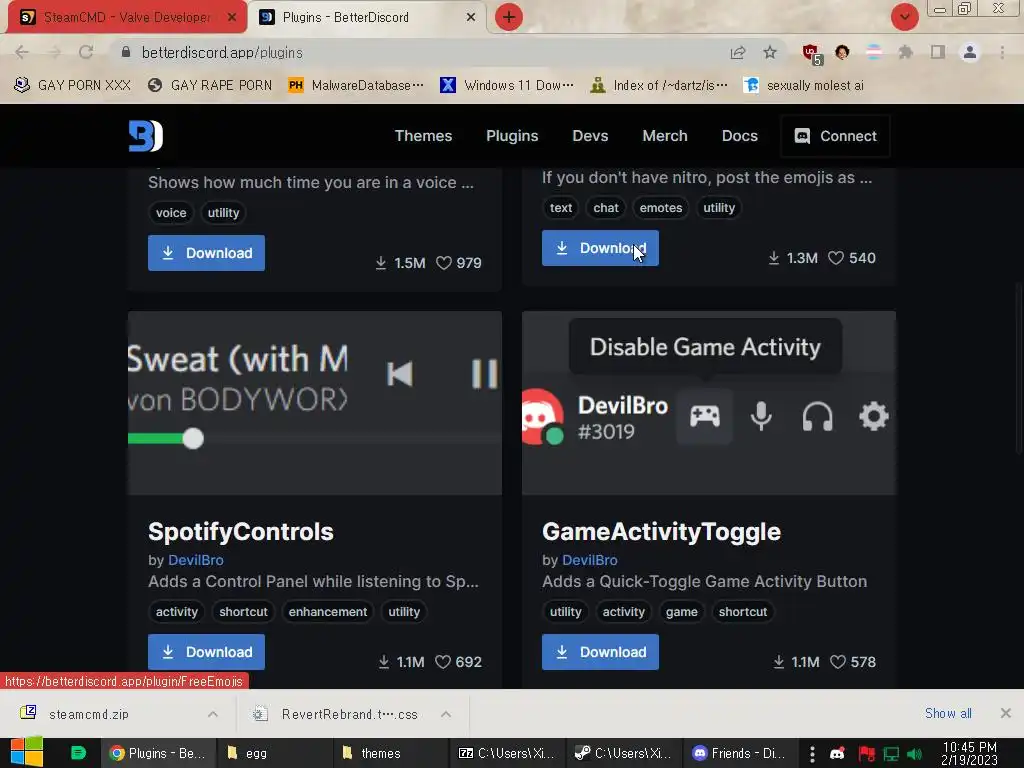The width and height of the screenshot is (1024, 768).
Task: Click the chat tag
Action: pyautogui.click(x=606, y=208)
